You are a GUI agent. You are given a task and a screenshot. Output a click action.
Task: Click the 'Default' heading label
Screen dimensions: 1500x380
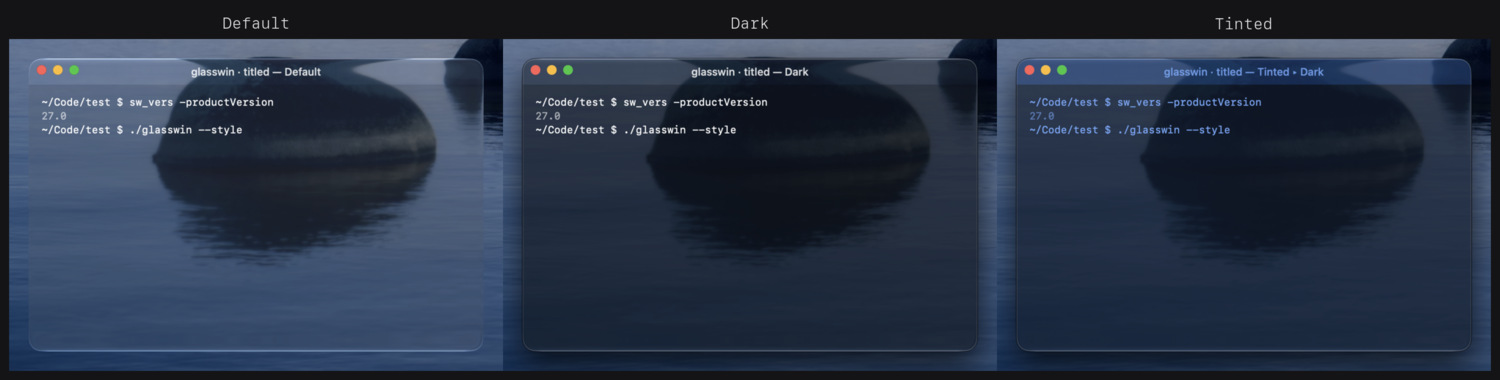(x=256, y=23)
